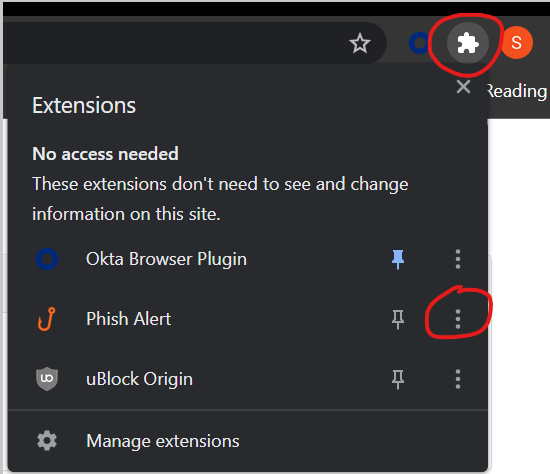Screen dimensions: 550x474
Task: Click the uBlock Origin shield icon
Action: point(47,379)
